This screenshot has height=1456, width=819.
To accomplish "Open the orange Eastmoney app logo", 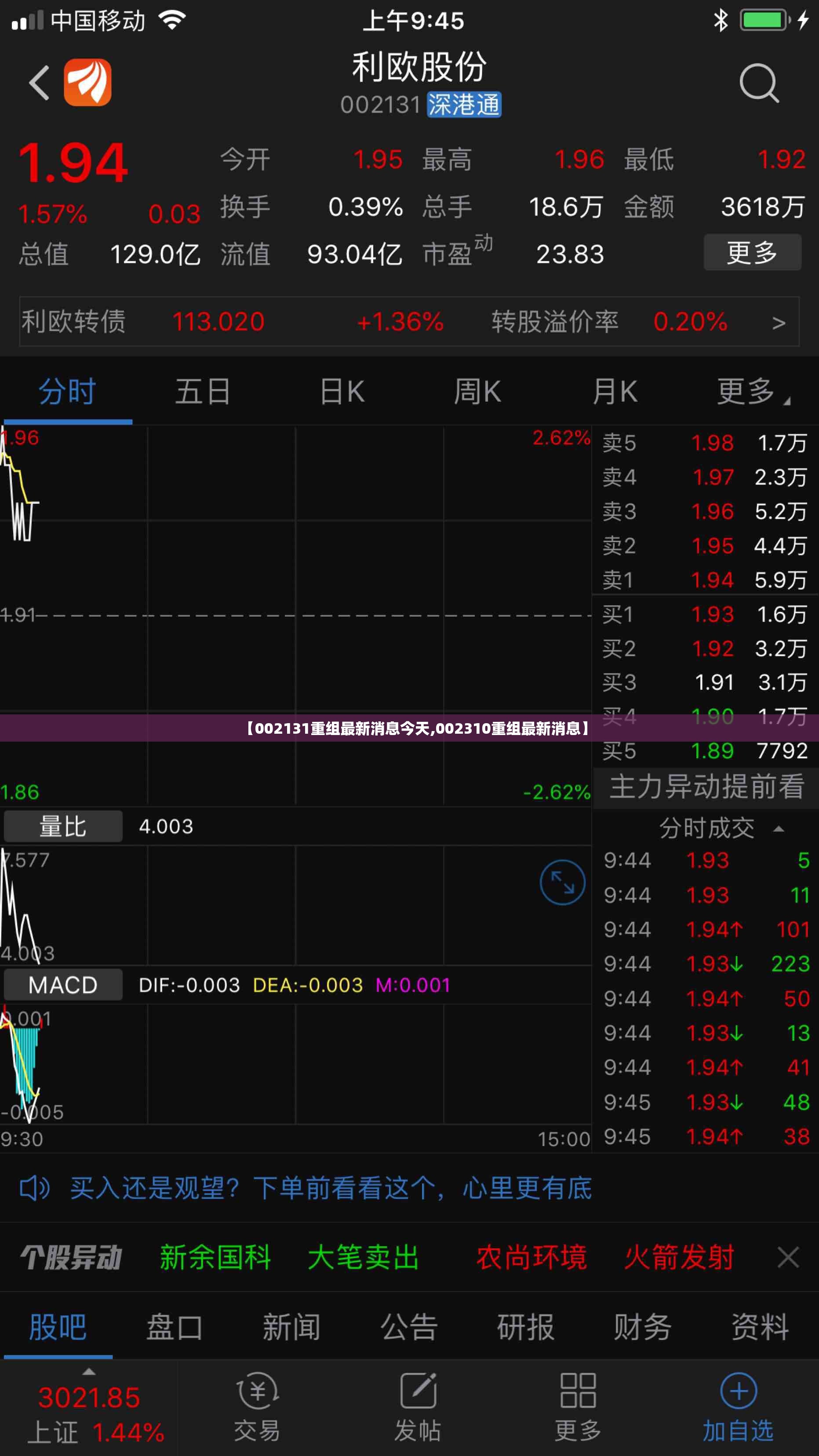I will tap(87, 83).
